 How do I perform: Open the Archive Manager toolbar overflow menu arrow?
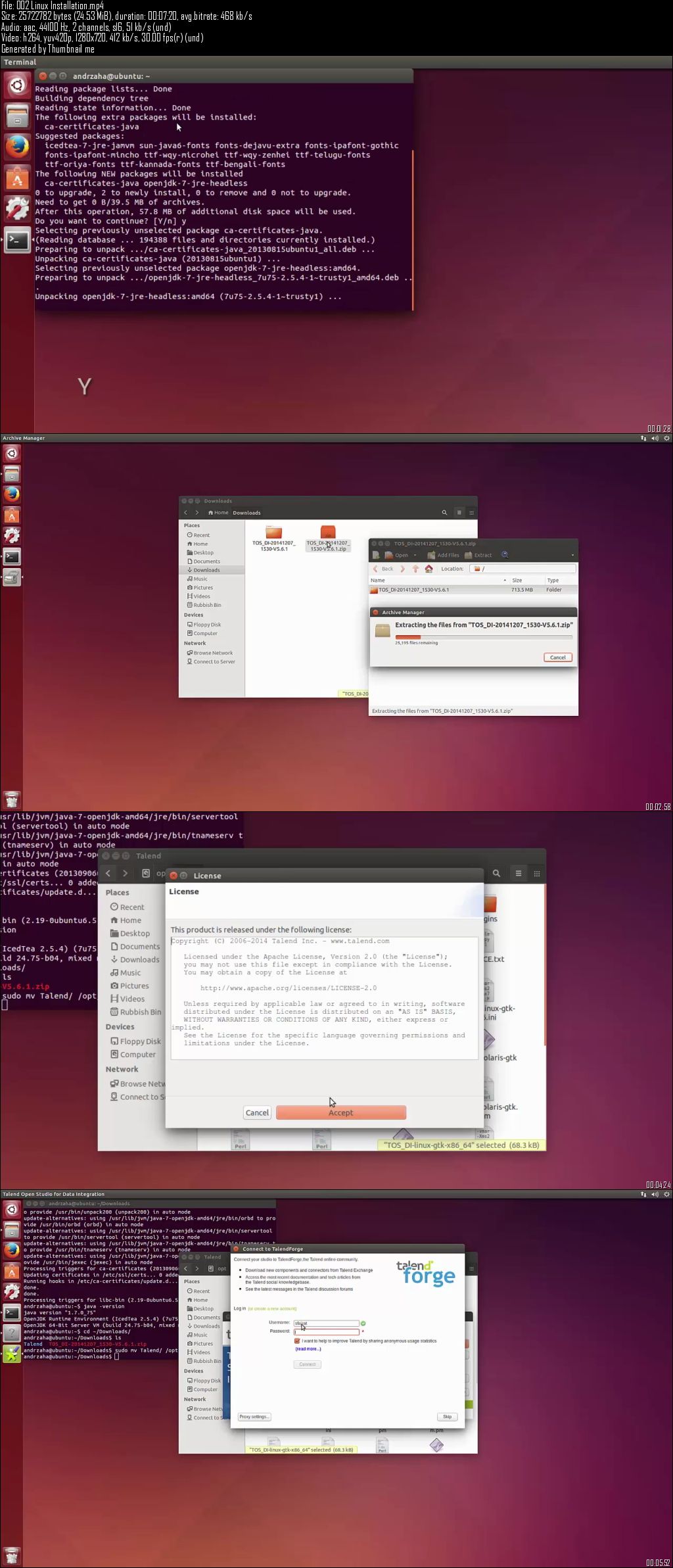[572, 555]
